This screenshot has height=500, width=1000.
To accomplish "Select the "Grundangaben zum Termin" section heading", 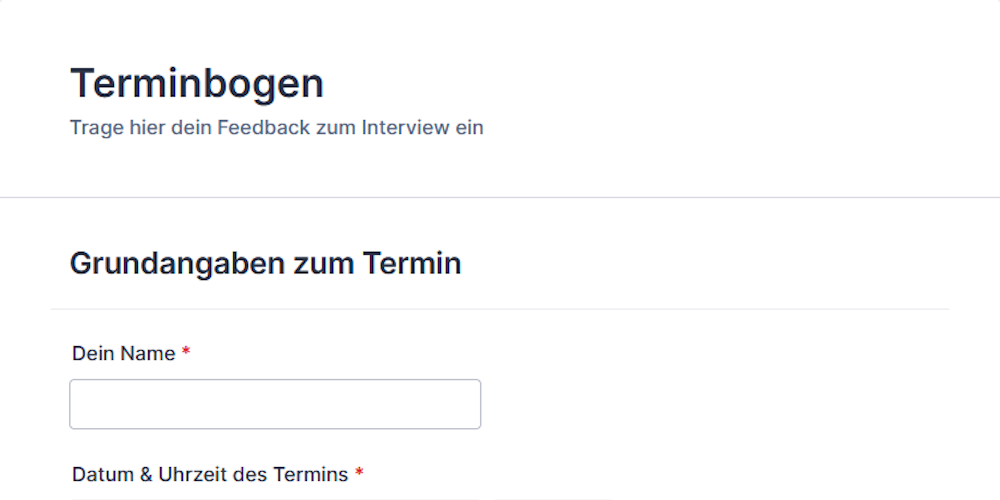I will tap(265, 263).
